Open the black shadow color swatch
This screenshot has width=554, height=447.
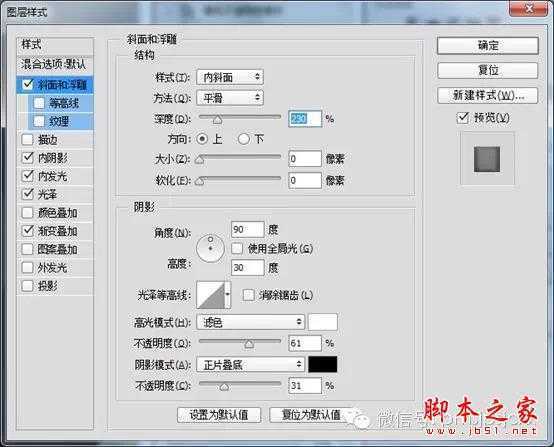[x=323, y=364]
